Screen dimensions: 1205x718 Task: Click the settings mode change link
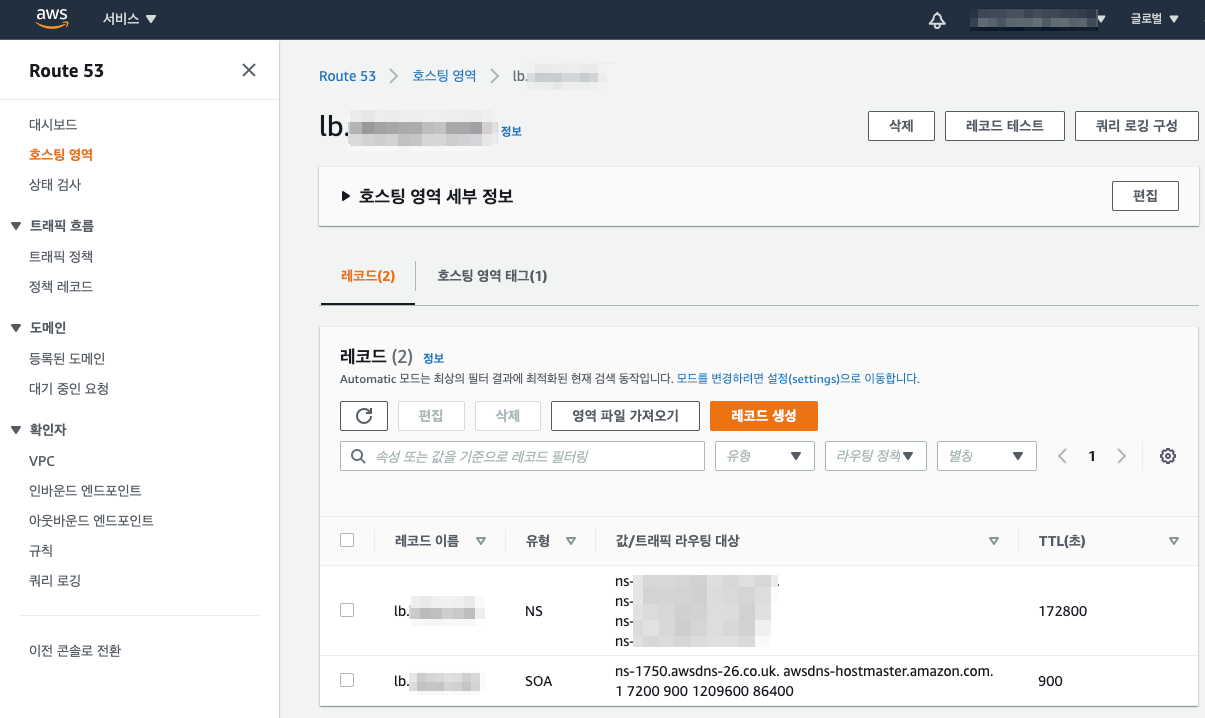point(798,379)
